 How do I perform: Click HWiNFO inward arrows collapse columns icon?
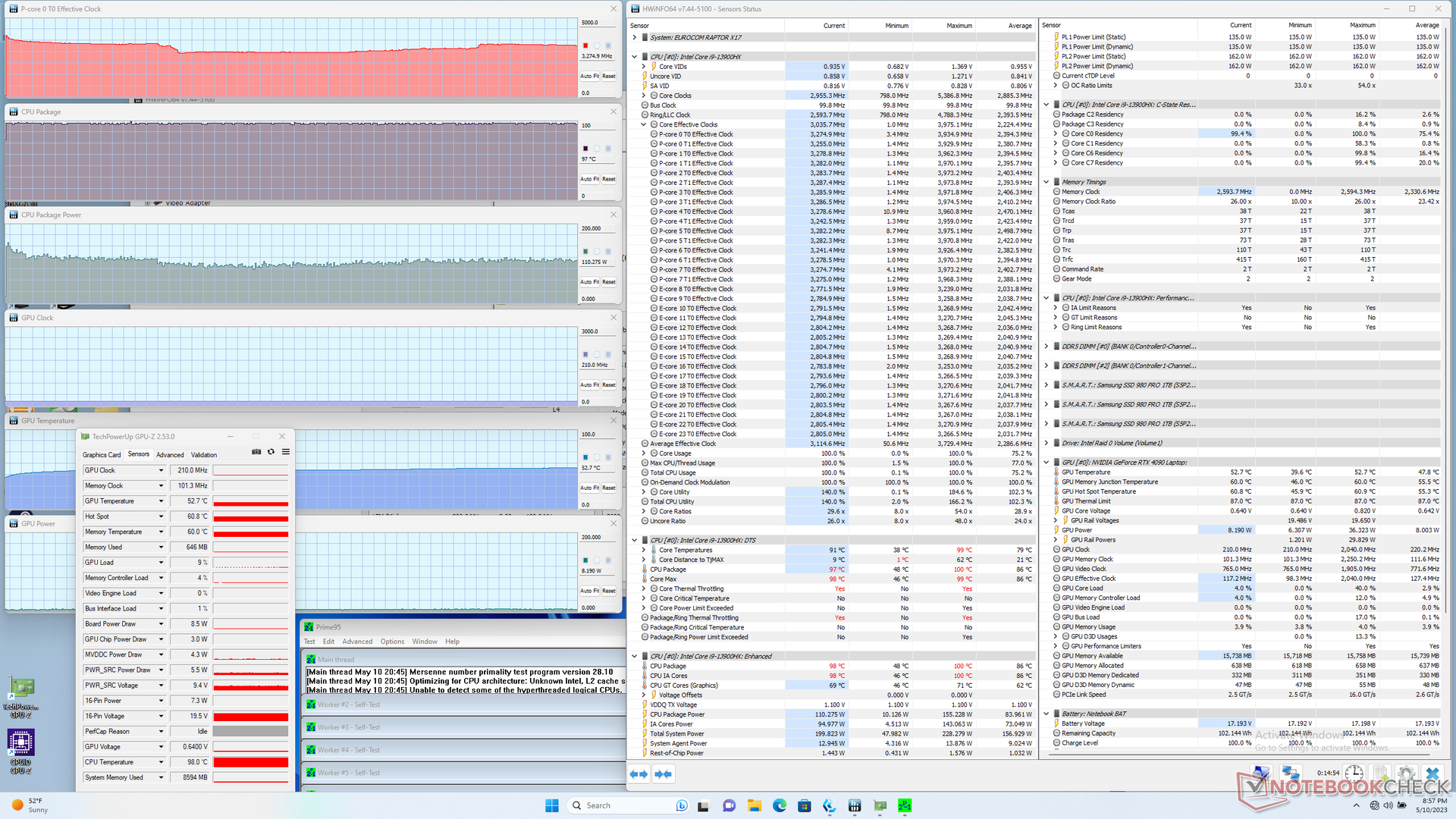(x=664, y=774)
